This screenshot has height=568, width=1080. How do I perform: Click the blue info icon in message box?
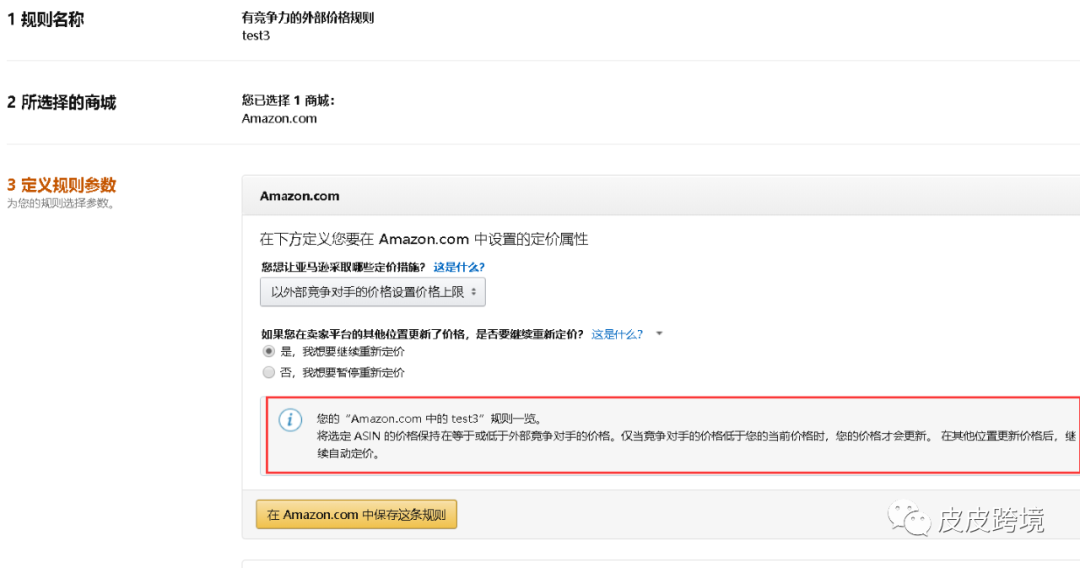pos(290,419)
